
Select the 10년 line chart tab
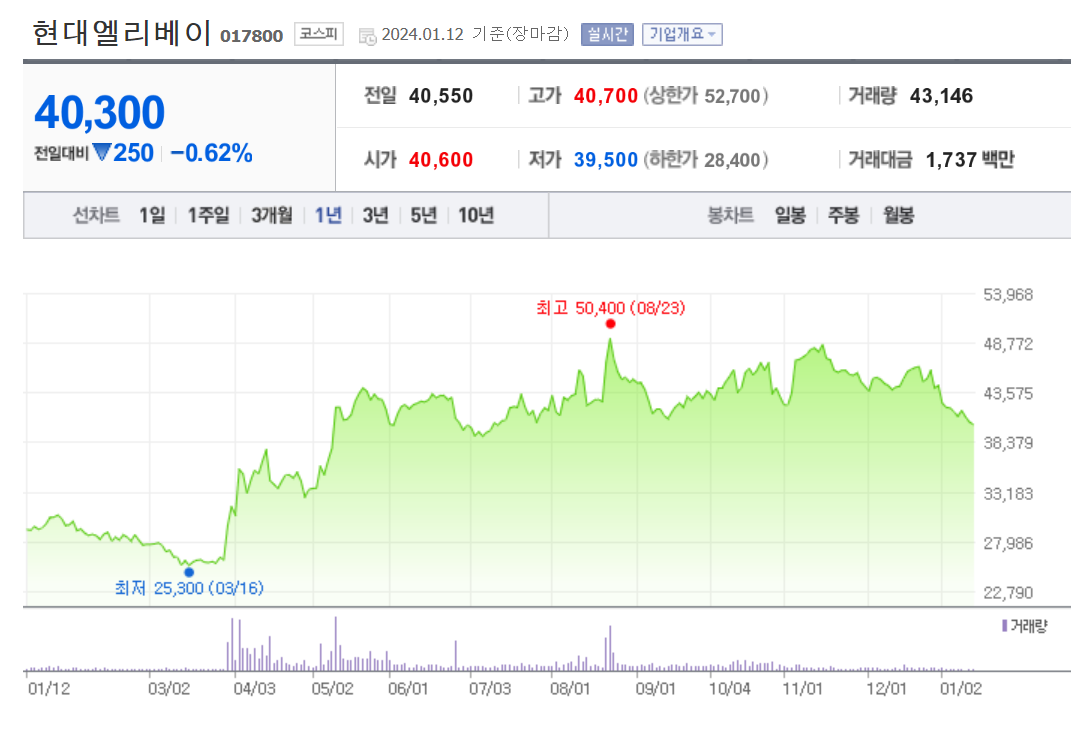coord(476,215)
